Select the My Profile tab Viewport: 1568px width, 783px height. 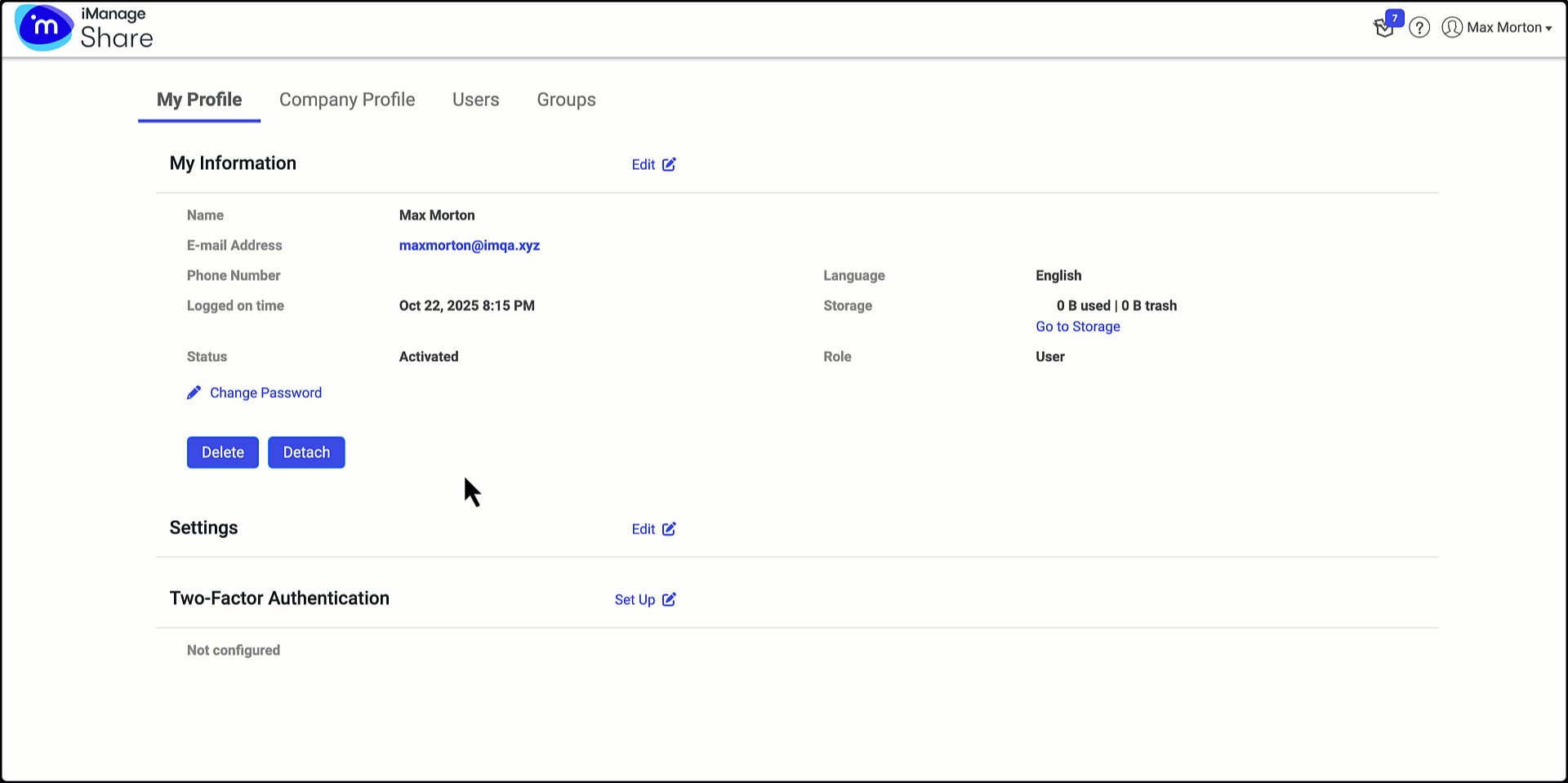click(x=199, y=100)
